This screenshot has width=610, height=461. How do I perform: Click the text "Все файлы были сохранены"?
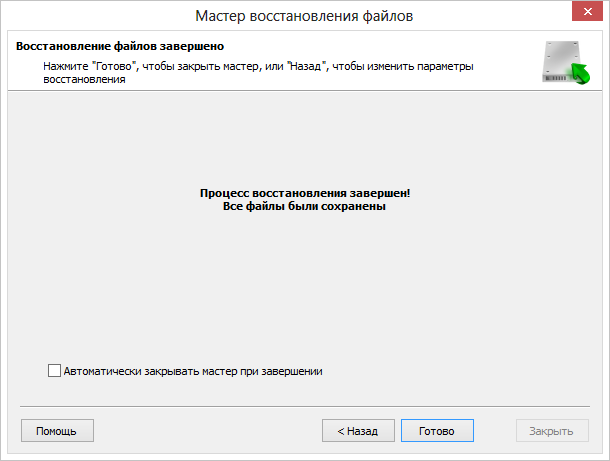[304, 206]
